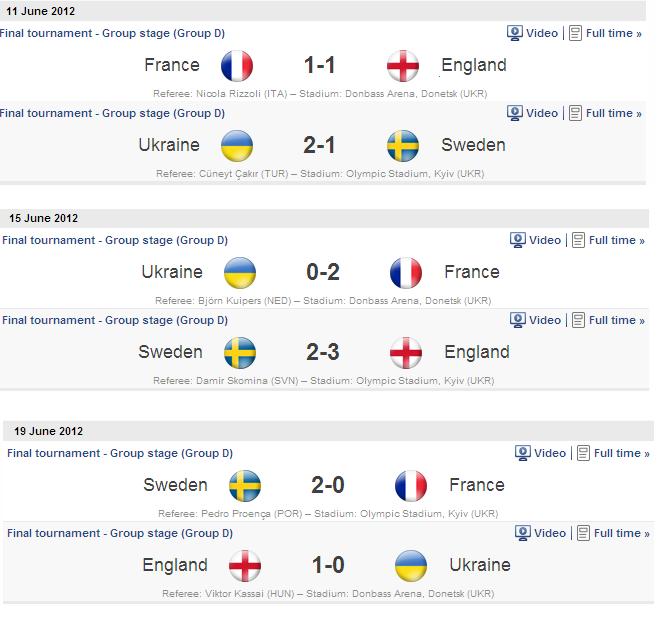Open Group D link above Sweden 2-0 France
Screen dimensions: 657x644
click(120, 453)
